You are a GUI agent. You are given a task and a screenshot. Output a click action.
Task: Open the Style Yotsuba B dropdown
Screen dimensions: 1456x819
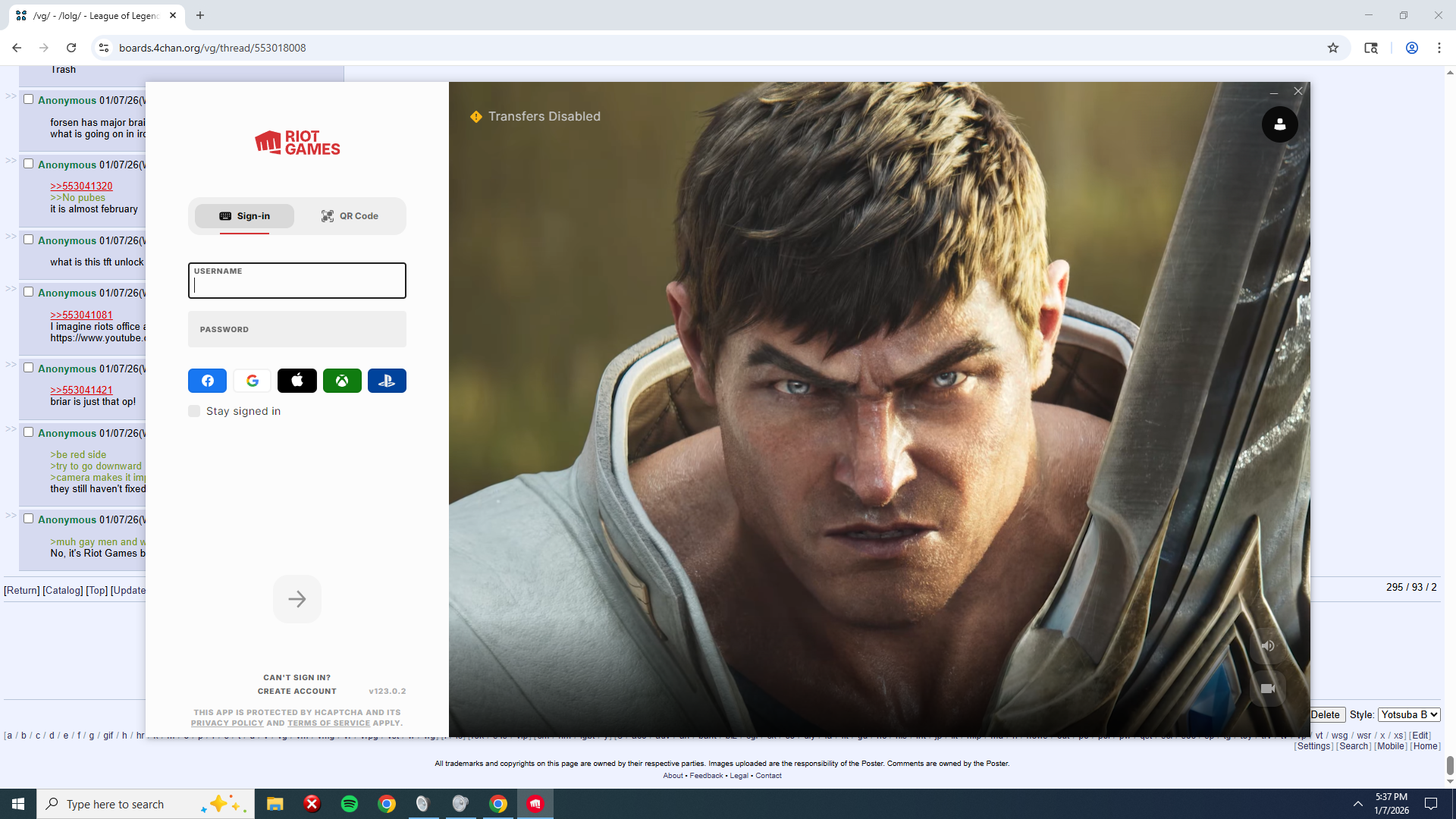click(x=1409, y=714)
